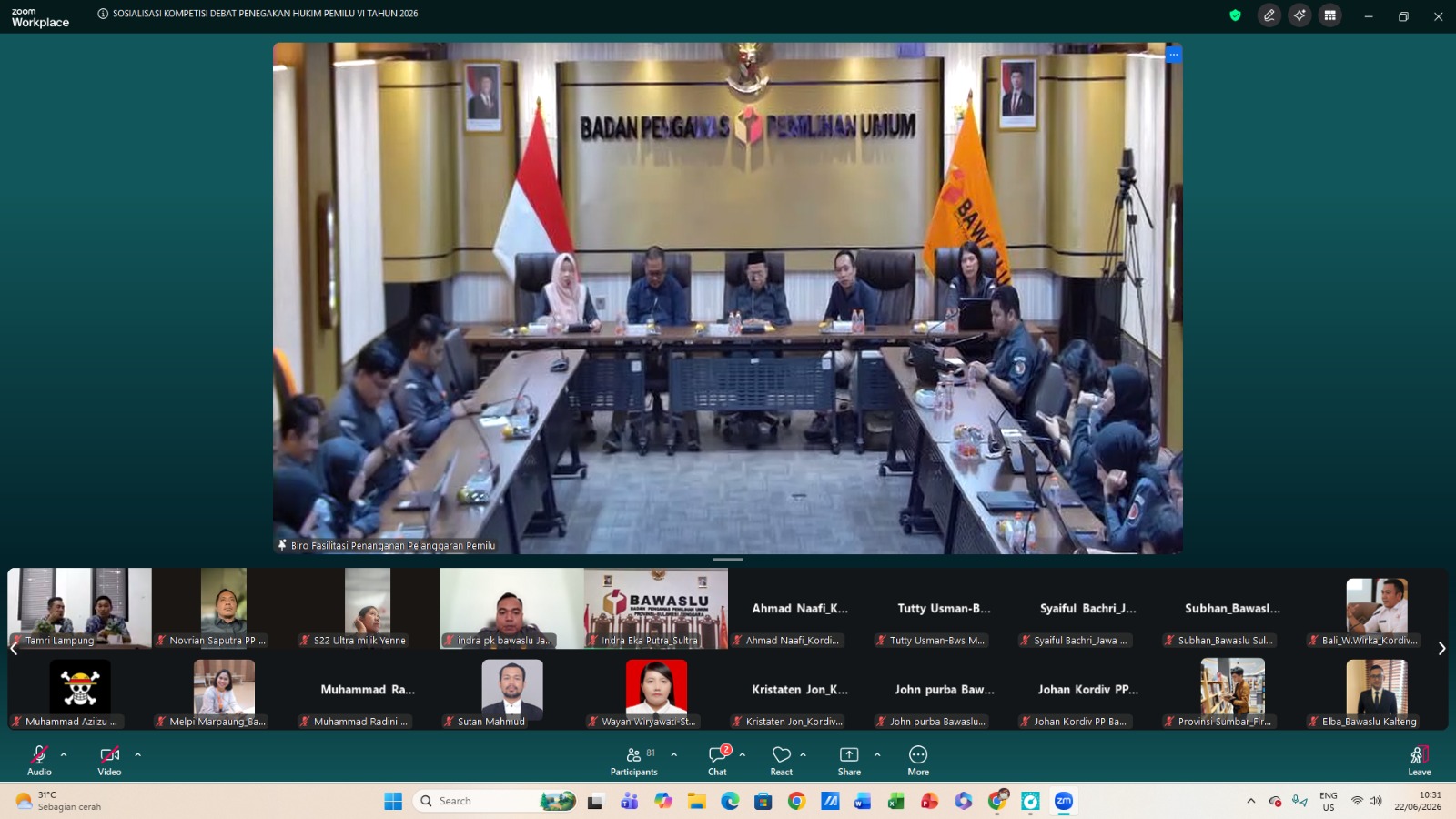Open the React menu
Image resolution: width=1456 pixels, height=819 pixels.
pos(782,761)
